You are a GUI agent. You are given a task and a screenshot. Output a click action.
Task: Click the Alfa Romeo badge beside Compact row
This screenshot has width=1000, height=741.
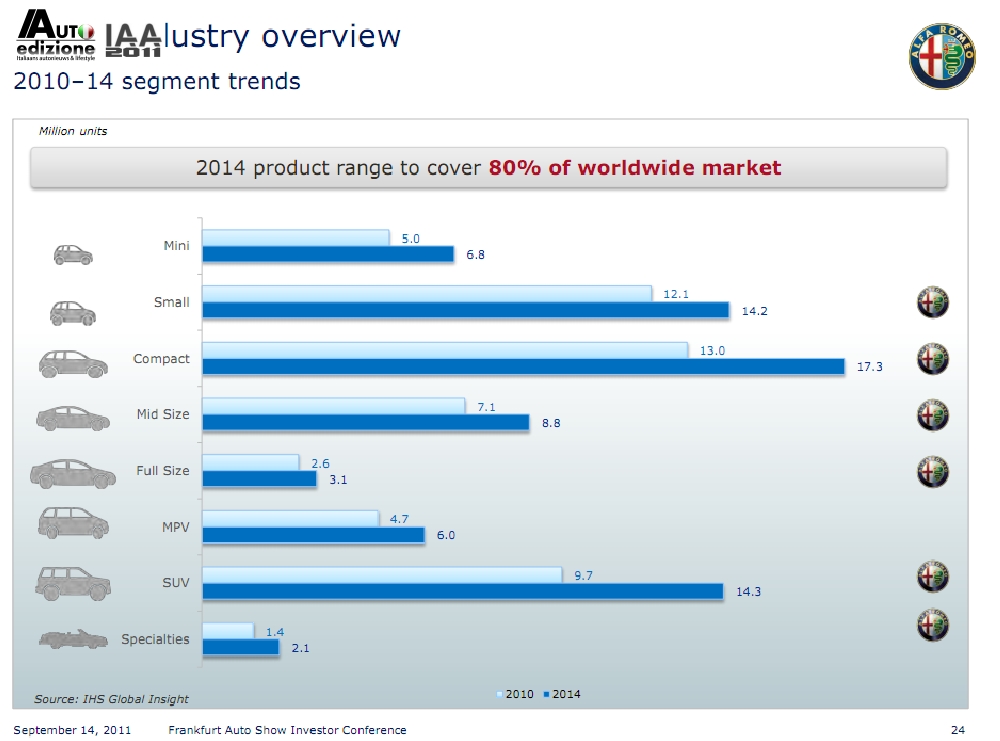[x=933, y=358]
